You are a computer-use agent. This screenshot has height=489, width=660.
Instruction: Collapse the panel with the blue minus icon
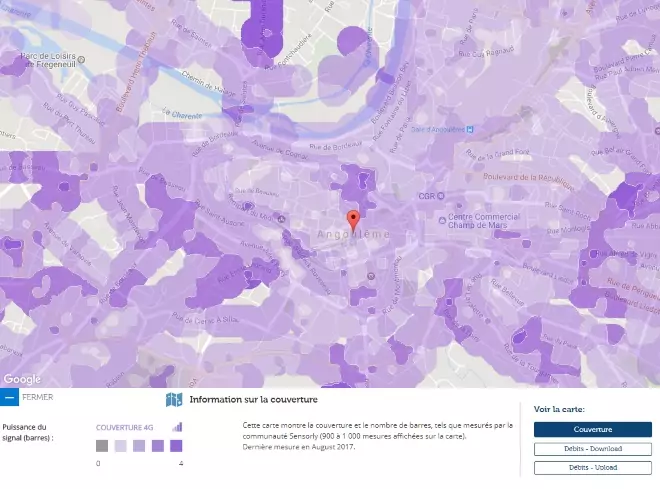tap(9, 397)
